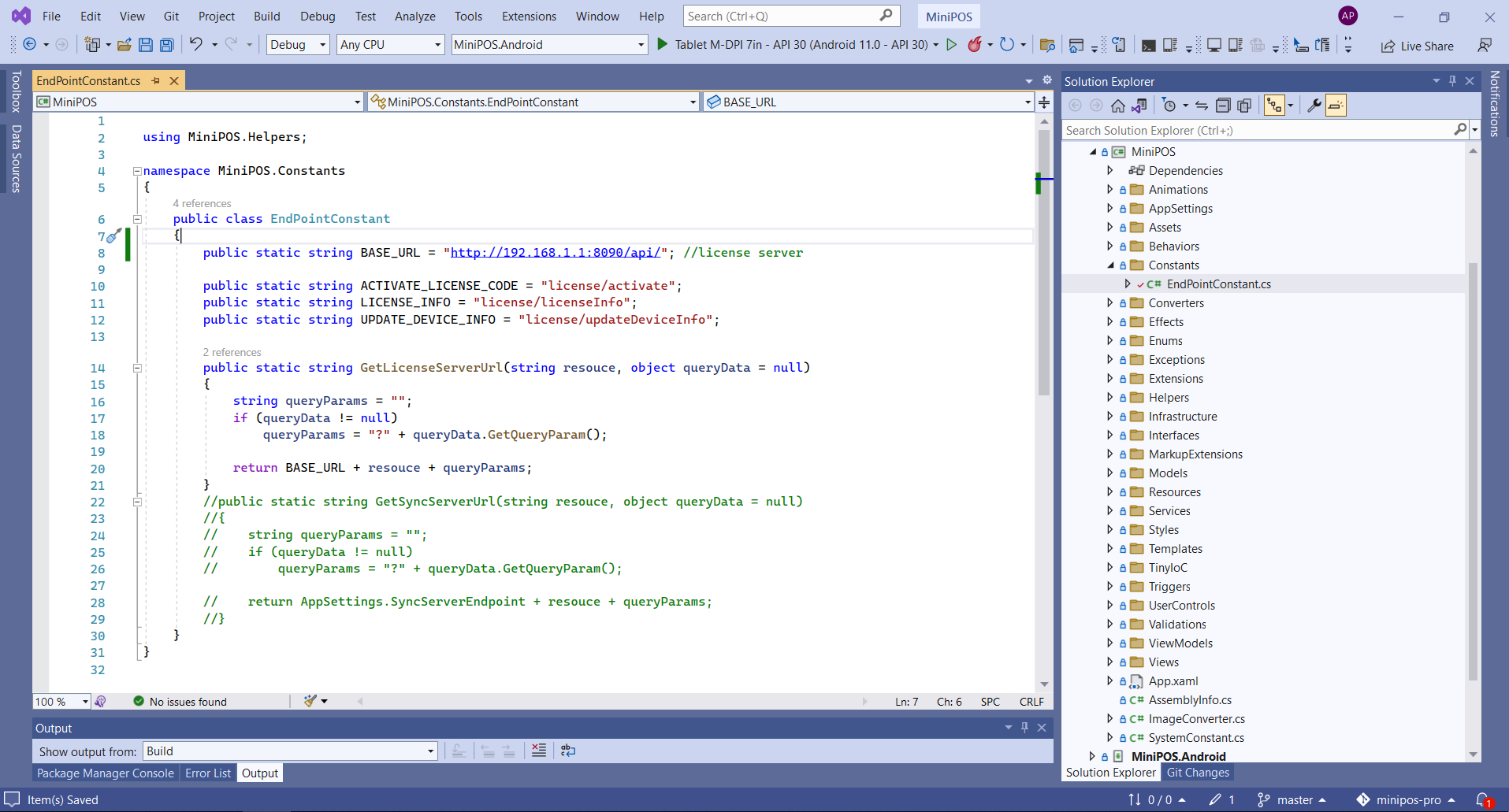Open the Notifications side tab

point(1494,103)
